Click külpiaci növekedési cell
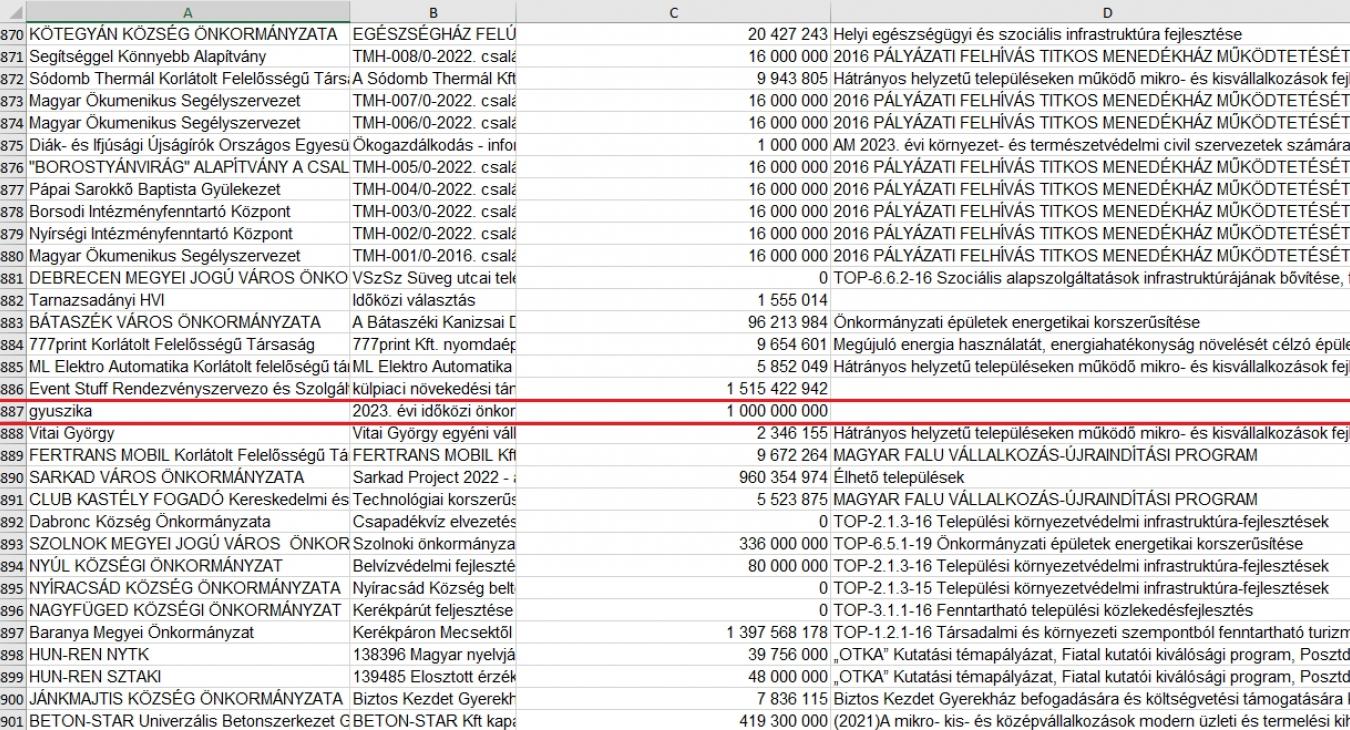Image resolution: width=1350 pixels, height=730 pixels. [433, 389]
